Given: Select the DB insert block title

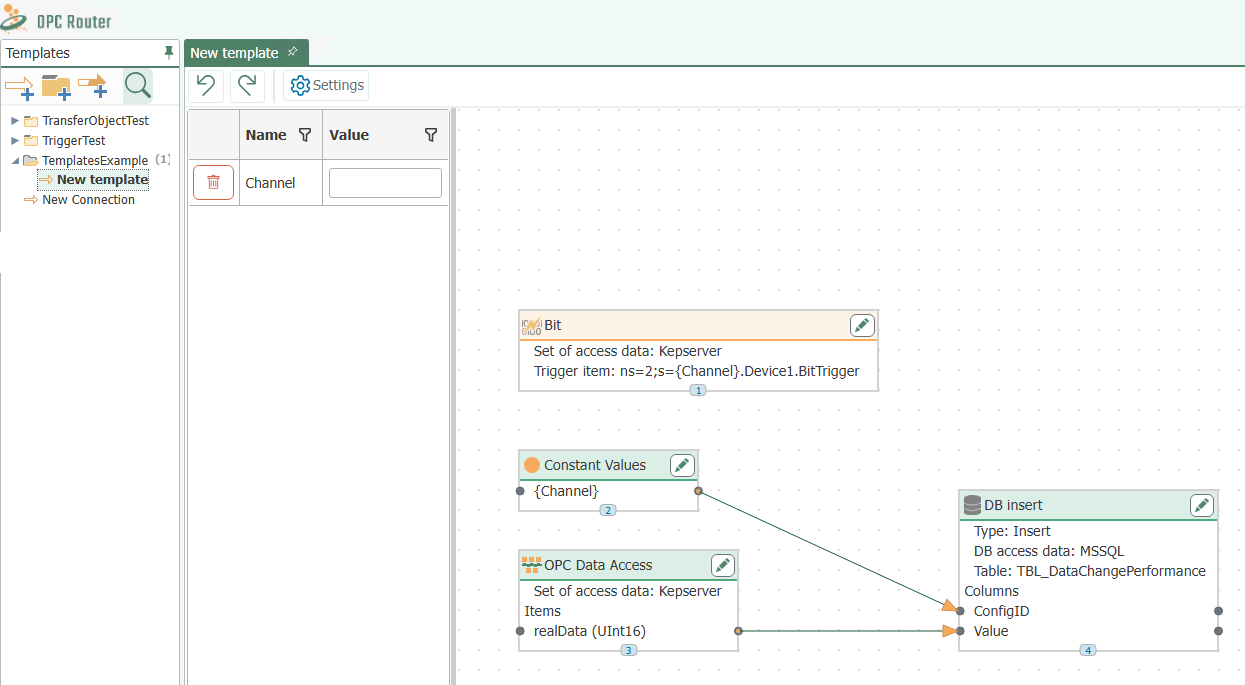Looking at the screenshot, I should tap(1014, 505).
